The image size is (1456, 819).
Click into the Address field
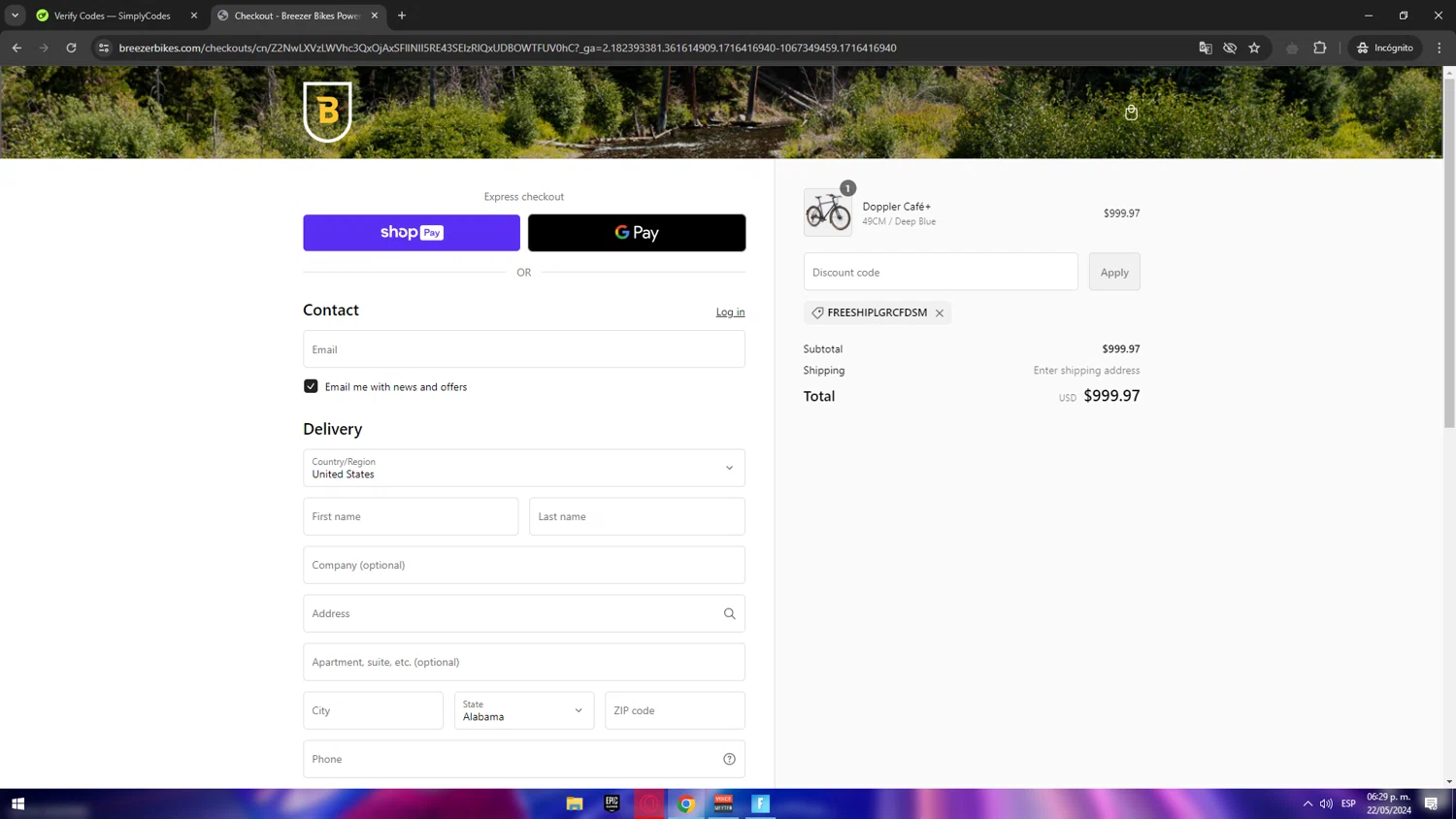pyautogui.click(x=524, y=613)
